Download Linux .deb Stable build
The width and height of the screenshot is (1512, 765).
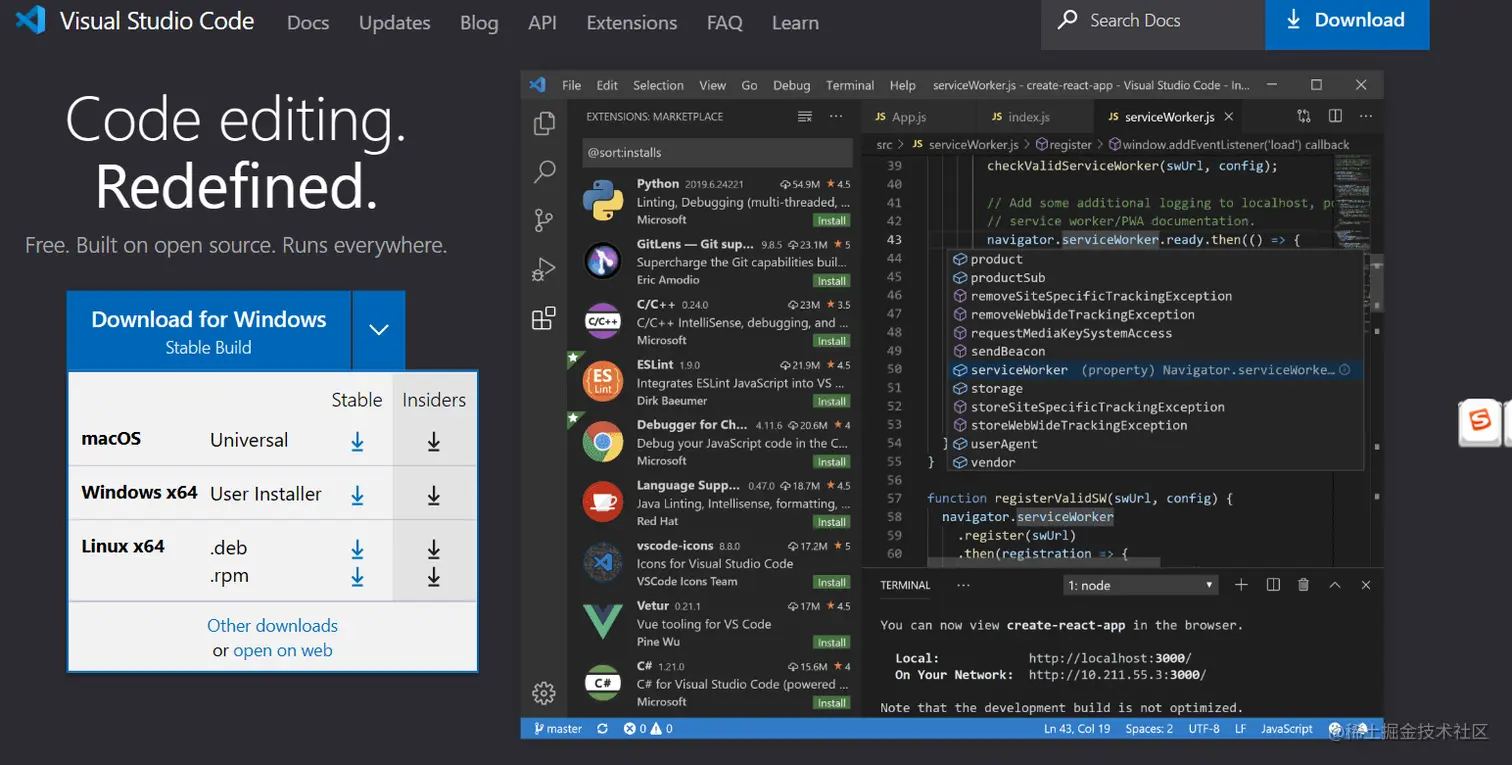357,549
